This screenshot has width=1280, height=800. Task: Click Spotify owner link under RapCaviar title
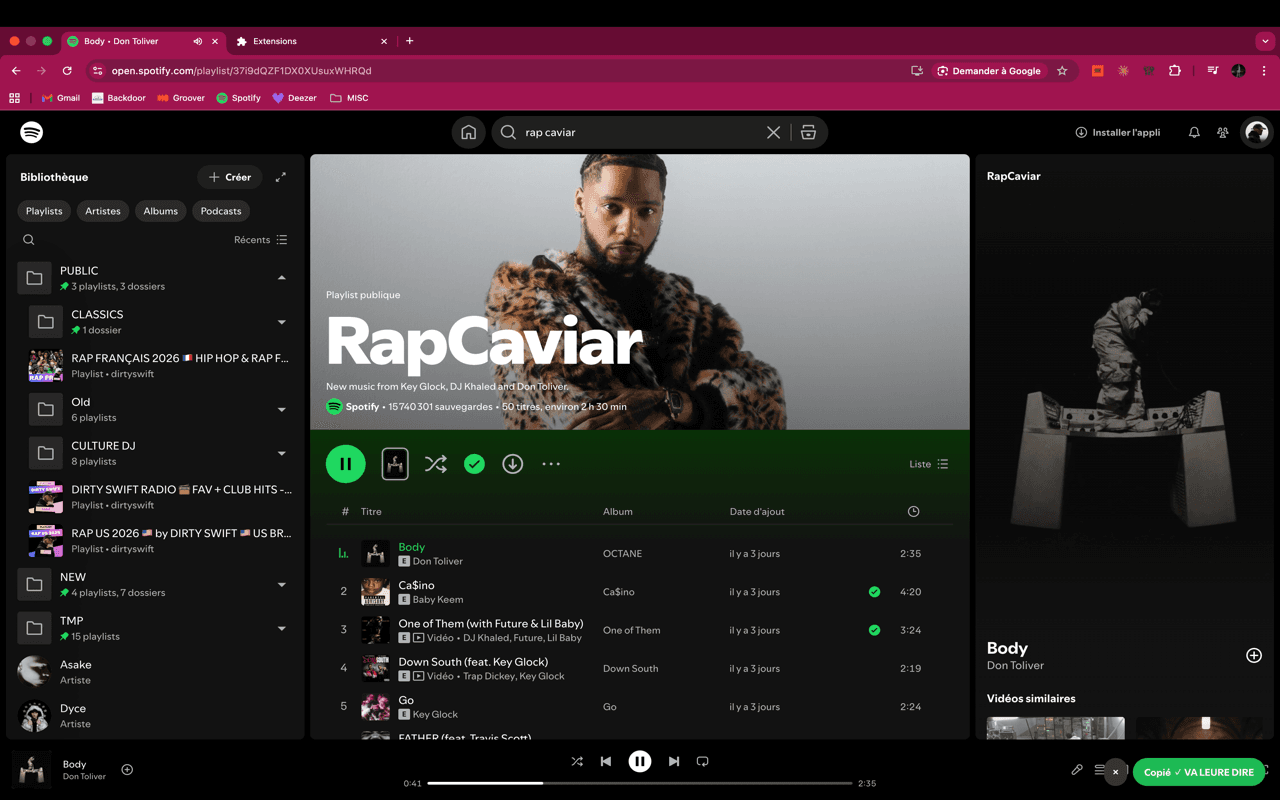pos(362,407)
